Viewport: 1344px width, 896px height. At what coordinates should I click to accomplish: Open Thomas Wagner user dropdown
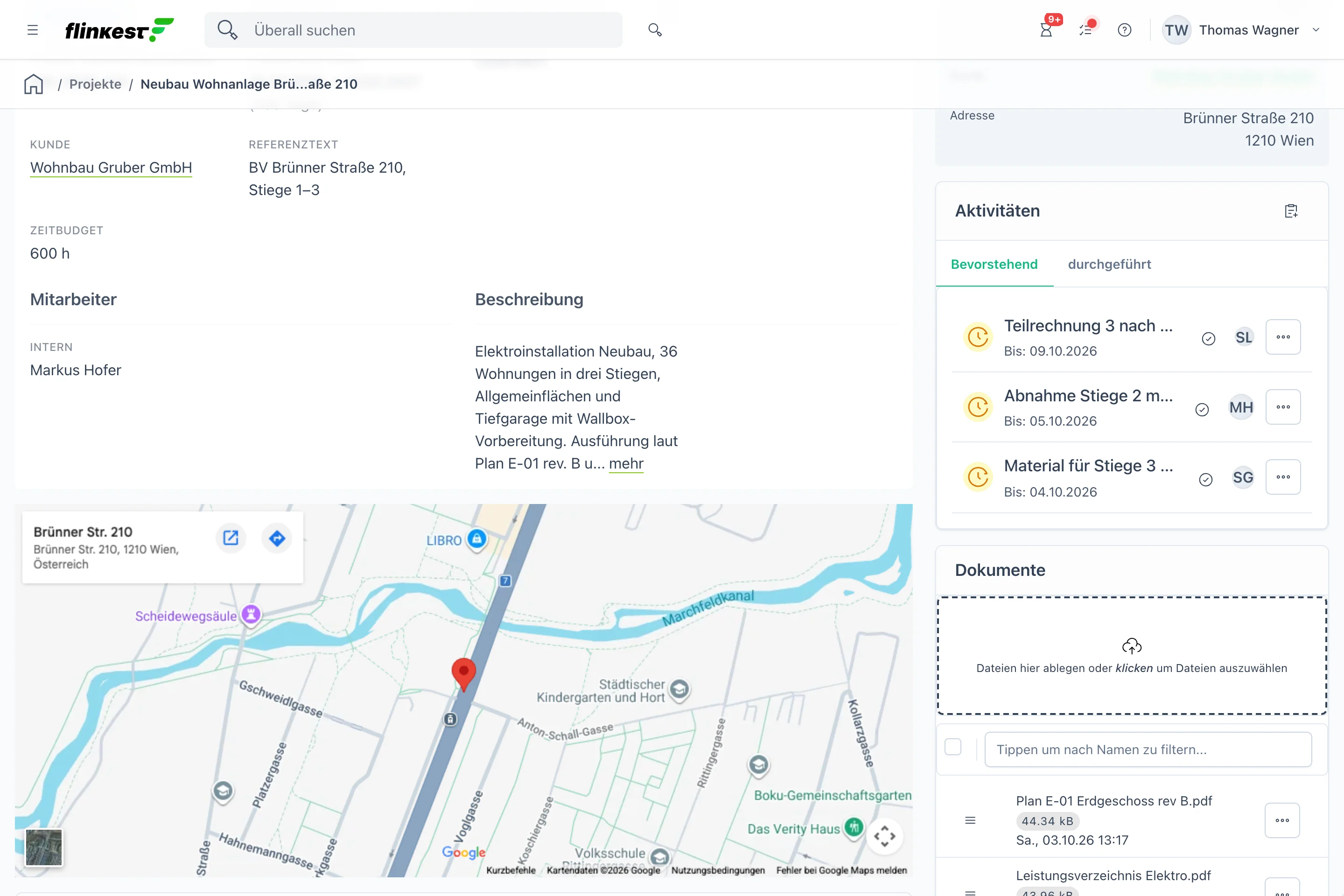click(x=1242, y=30)
